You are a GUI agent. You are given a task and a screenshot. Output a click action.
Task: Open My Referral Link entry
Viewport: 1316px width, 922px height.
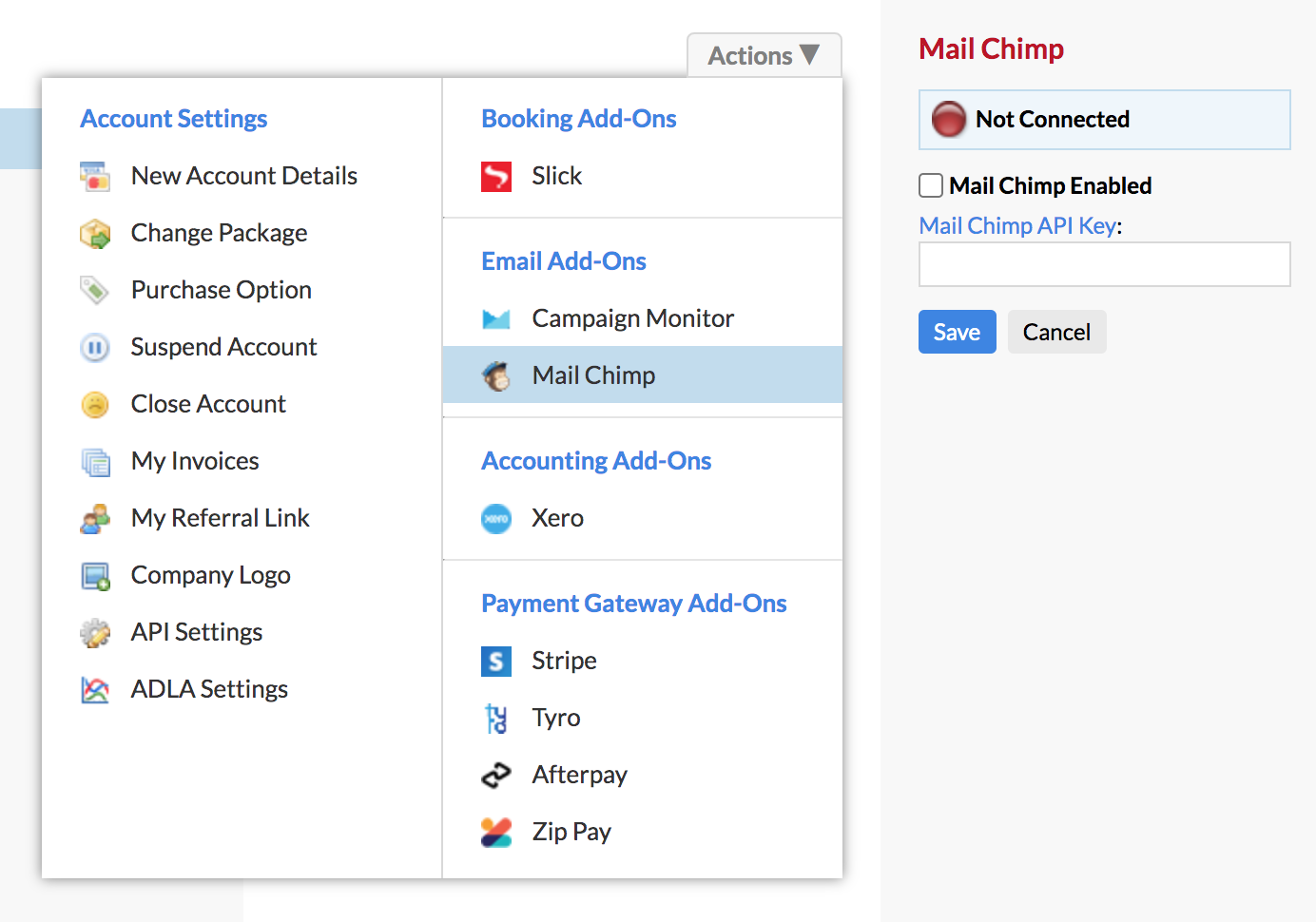[221, 518]
